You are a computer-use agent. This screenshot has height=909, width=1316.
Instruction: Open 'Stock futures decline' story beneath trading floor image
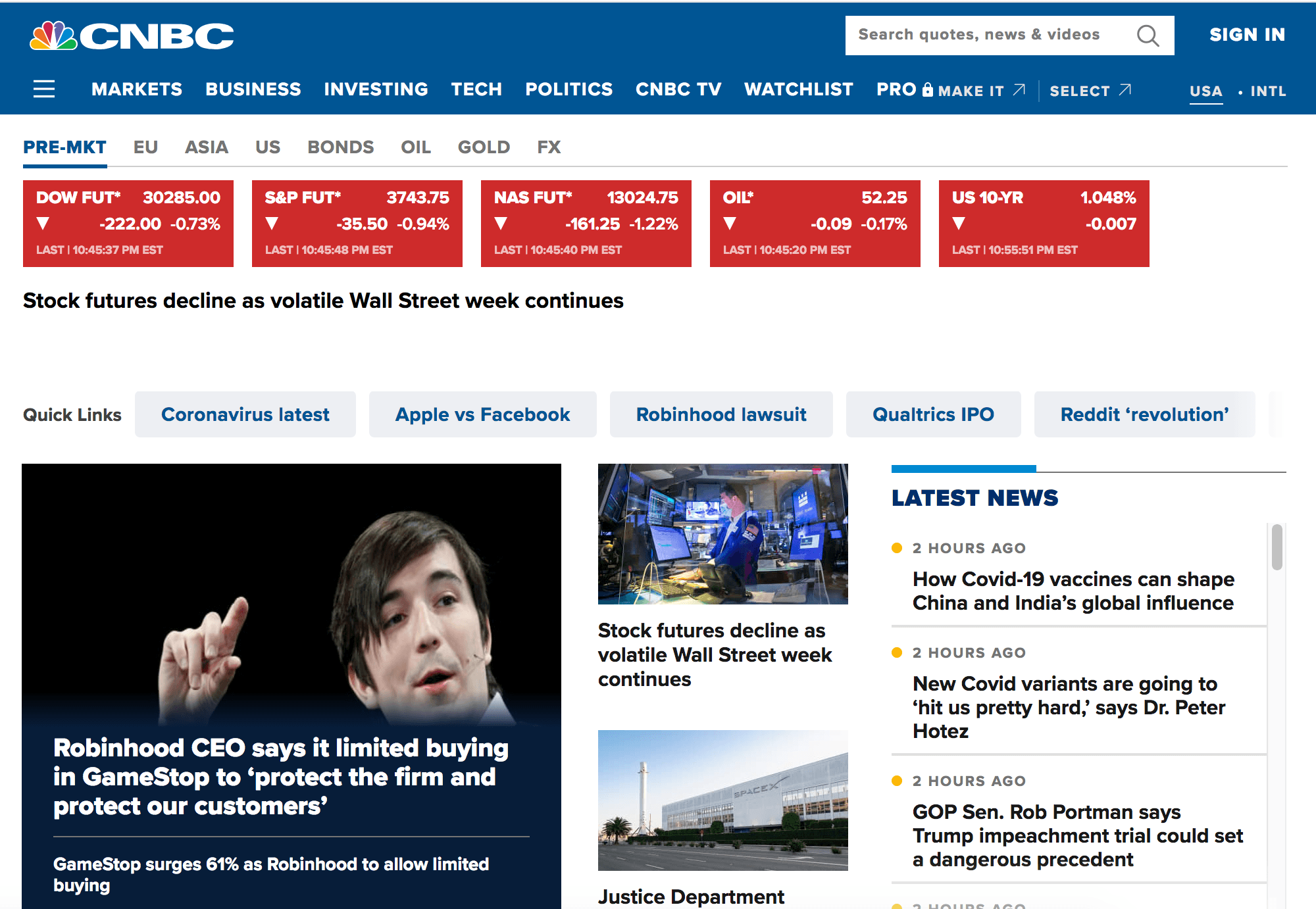tap(715, 654)
